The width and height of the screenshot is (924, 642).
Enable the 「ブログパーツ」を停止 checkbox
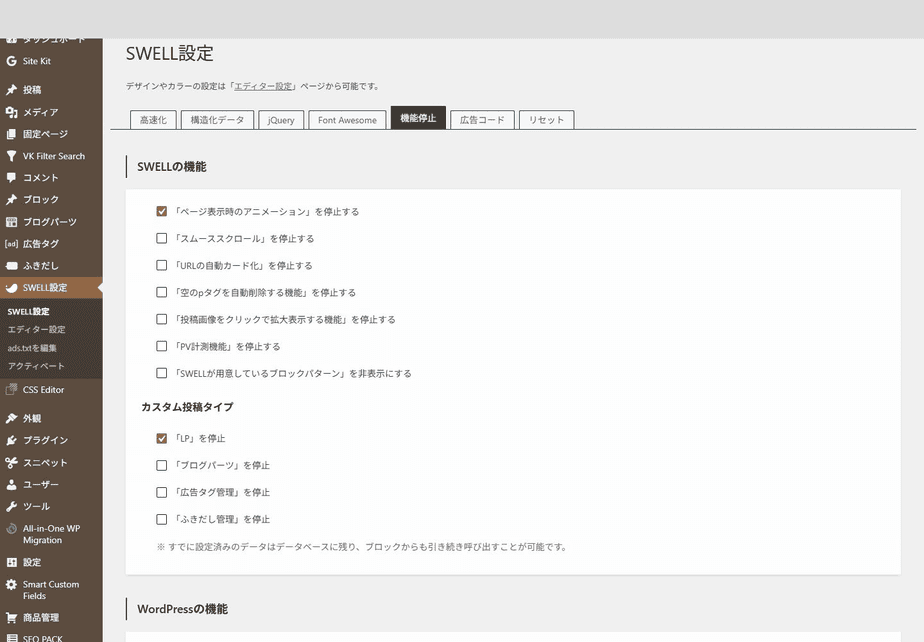tap(161, 465)
